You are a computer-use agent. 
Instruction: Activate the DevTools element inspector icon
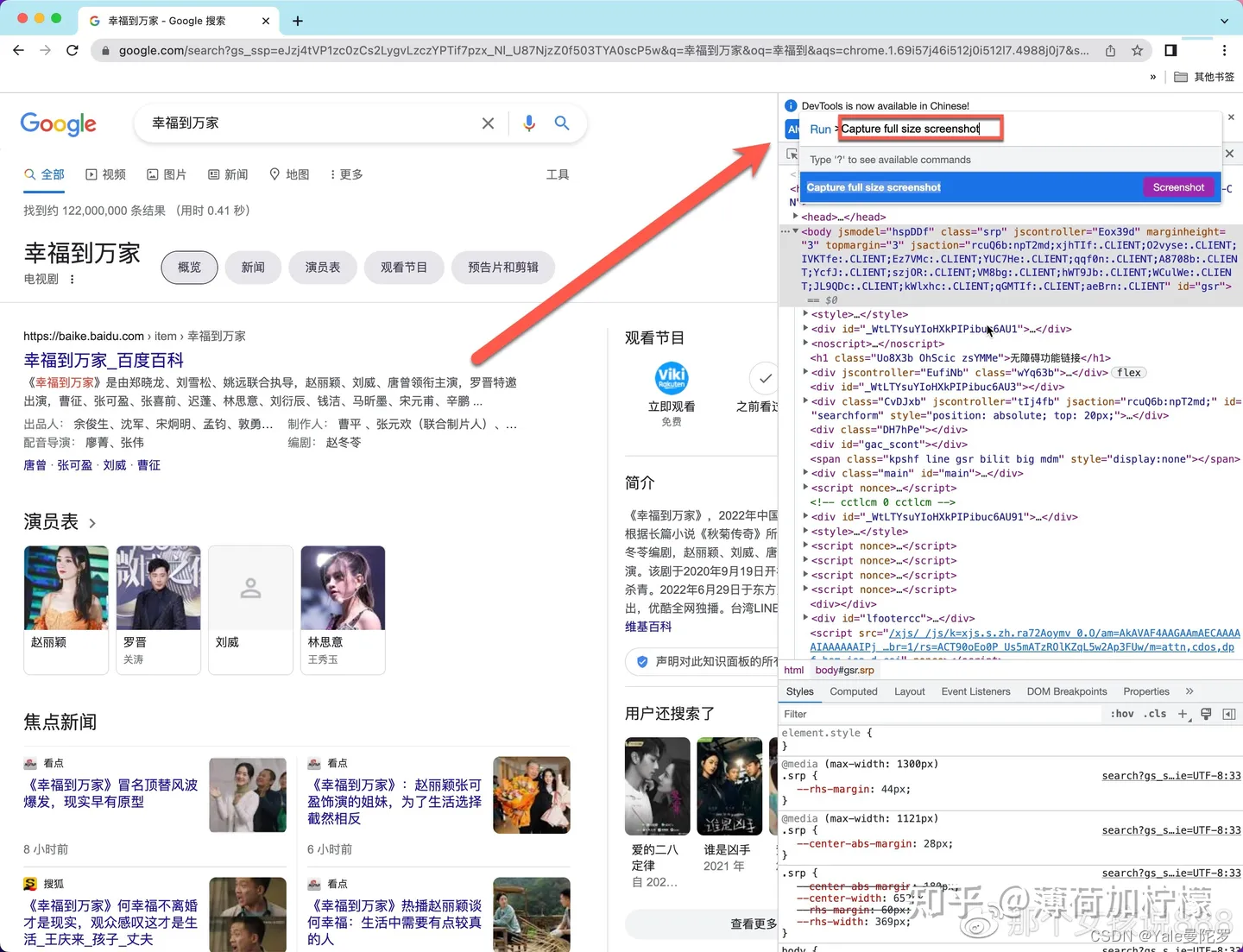[x=792, y=154]
